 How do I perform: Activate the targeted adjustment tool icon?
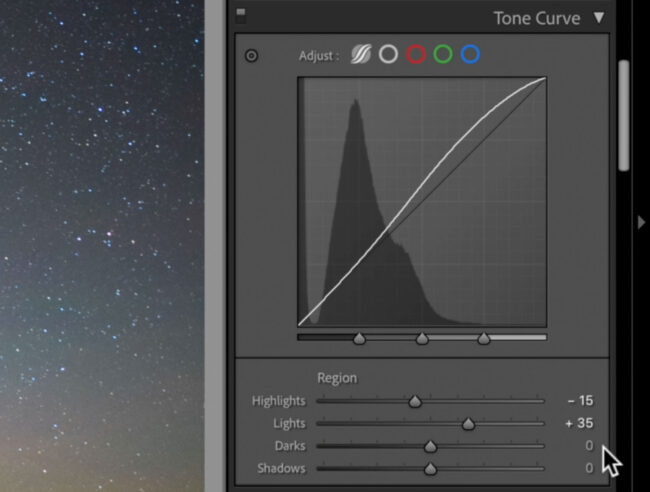251,56
